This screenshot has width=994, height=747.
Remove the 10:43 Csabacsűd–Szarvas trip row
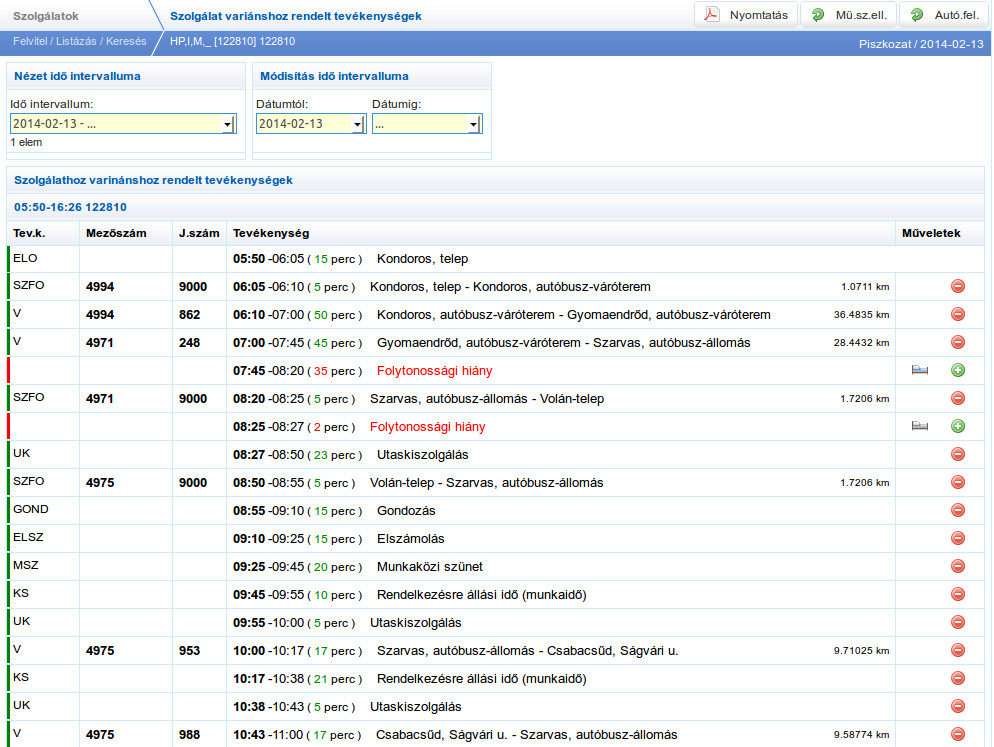click(x=958, y=734)
